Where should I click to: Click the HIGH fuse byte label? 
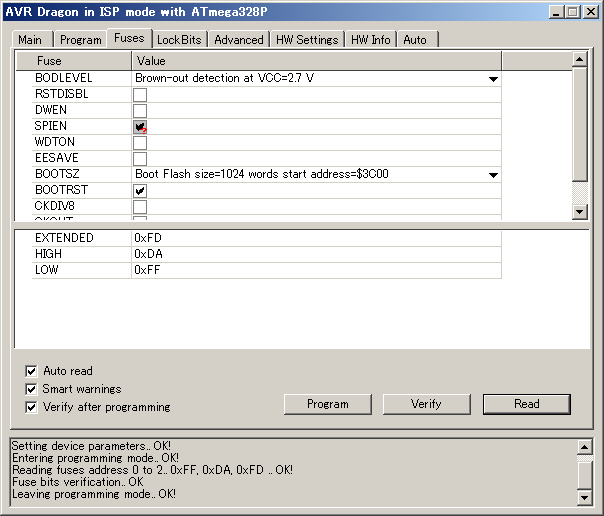[48, 254]
